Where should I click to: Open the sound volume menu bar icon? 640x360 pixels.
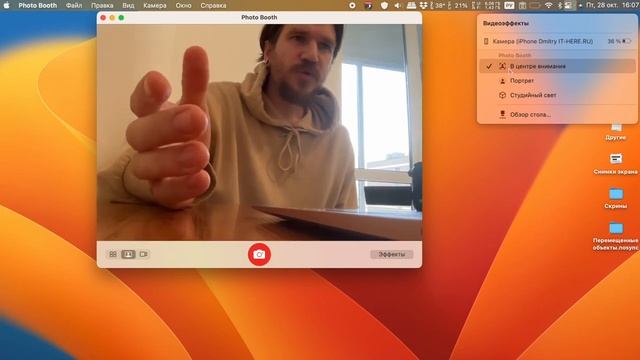coord(398,5)
